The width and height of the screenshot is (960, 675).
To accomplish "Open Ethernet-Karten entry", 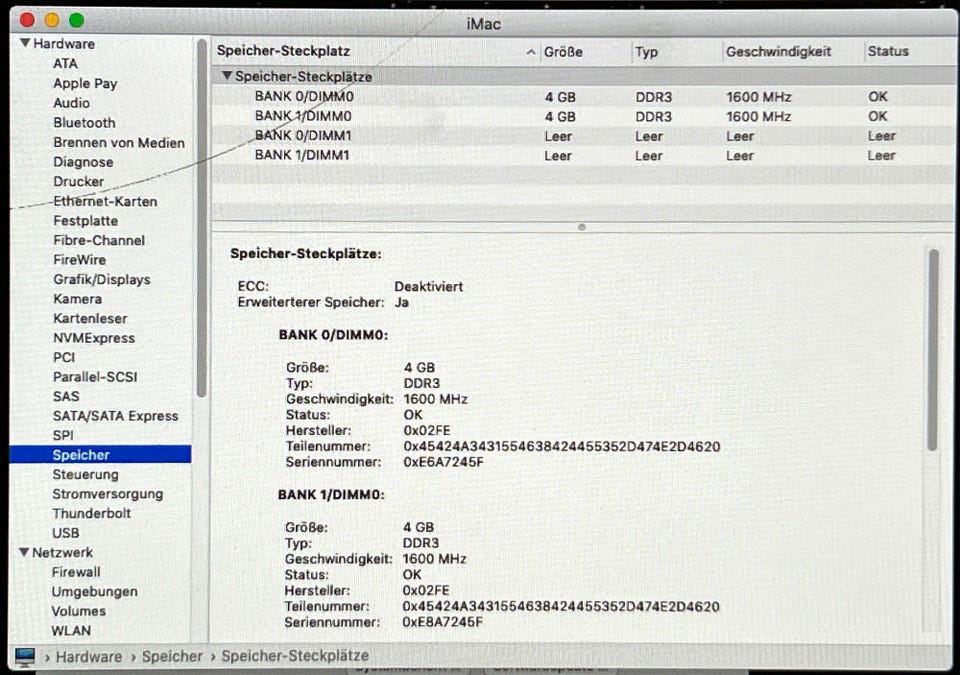I will point(105,202).
